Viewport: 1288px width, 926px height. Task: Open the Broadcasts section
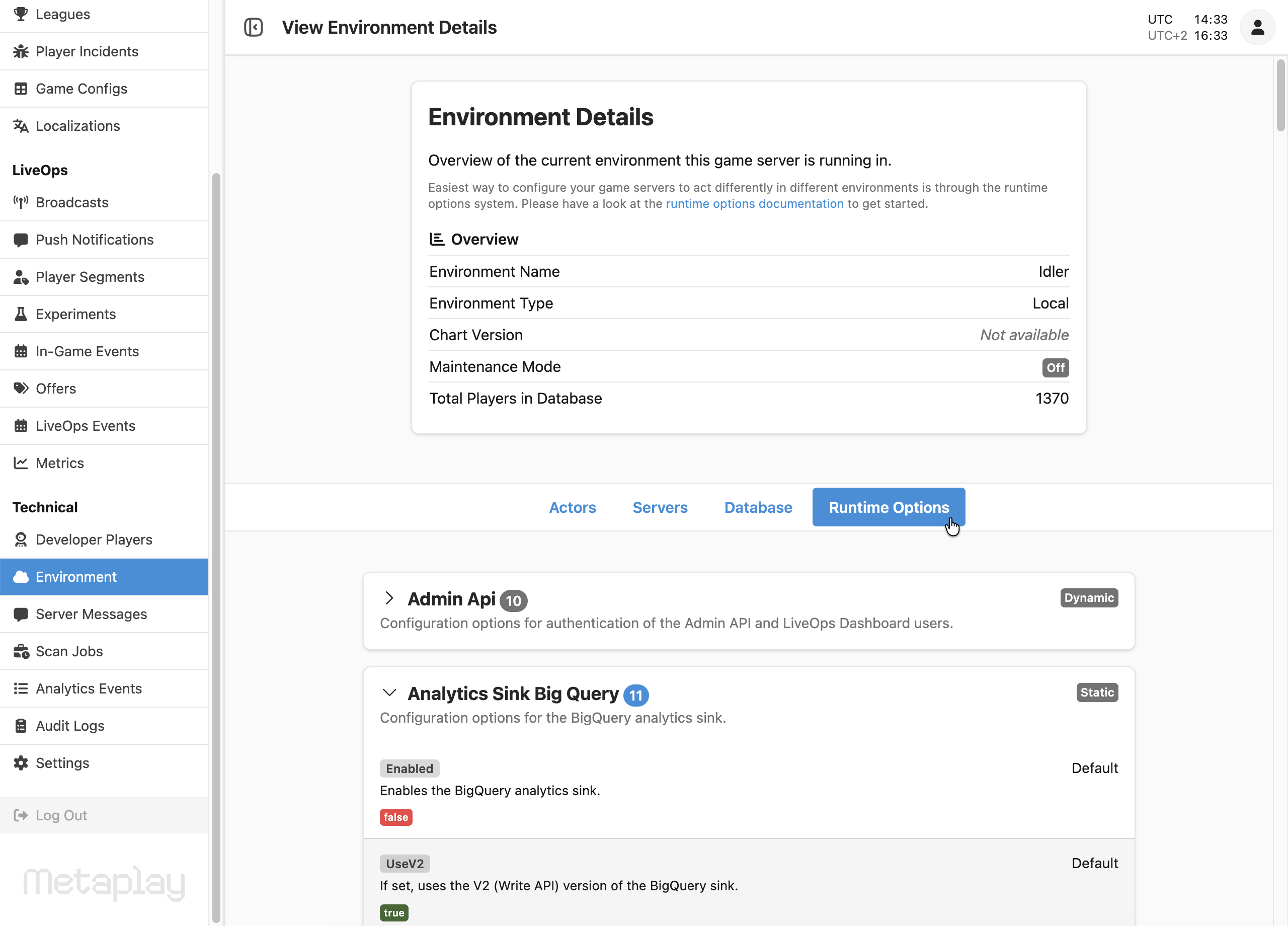71,202
